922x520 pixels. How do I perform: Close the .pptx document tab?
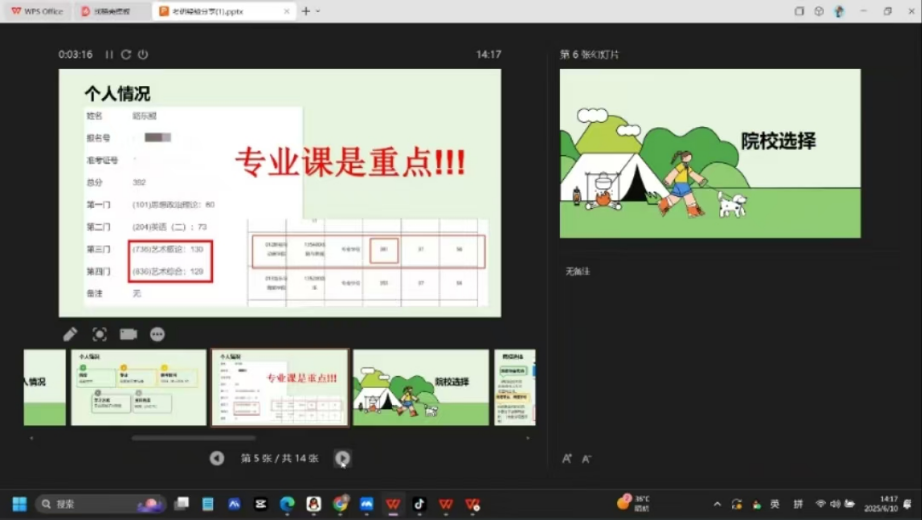[286, 11]
